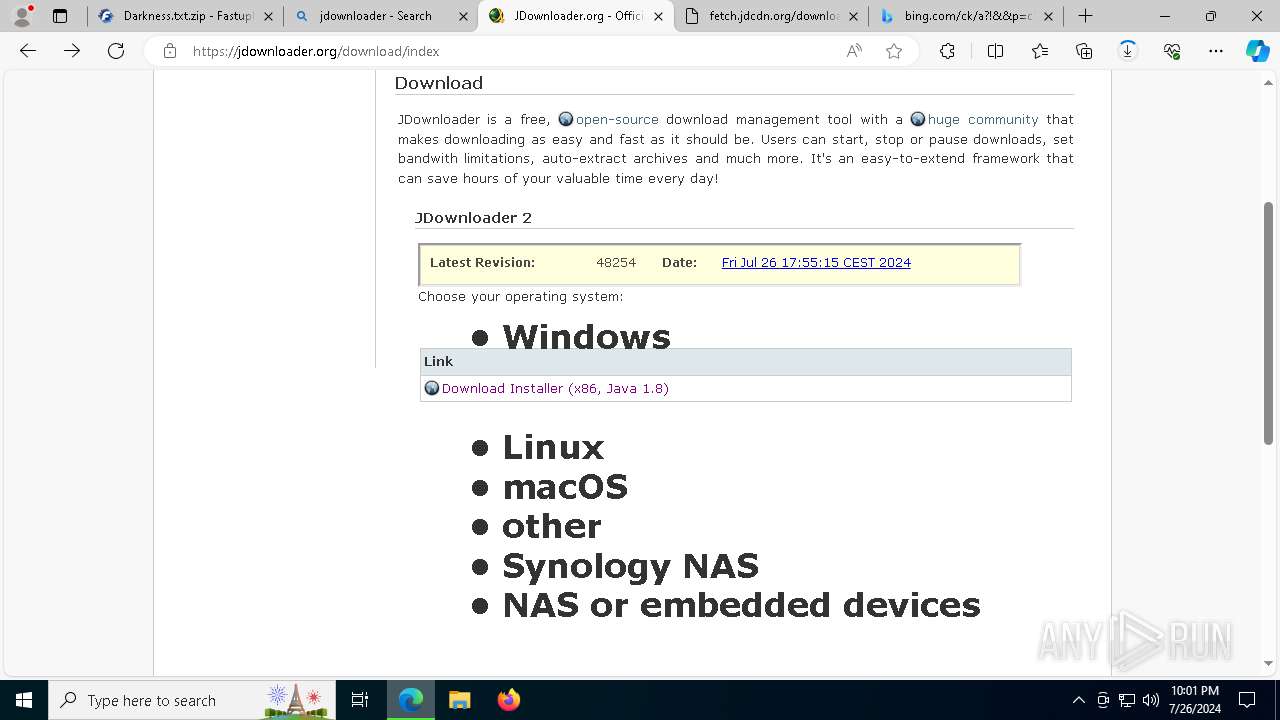Screen dimensions: 1280x720
Task: Click revision number 48254
Action: (x=616, y=263)
